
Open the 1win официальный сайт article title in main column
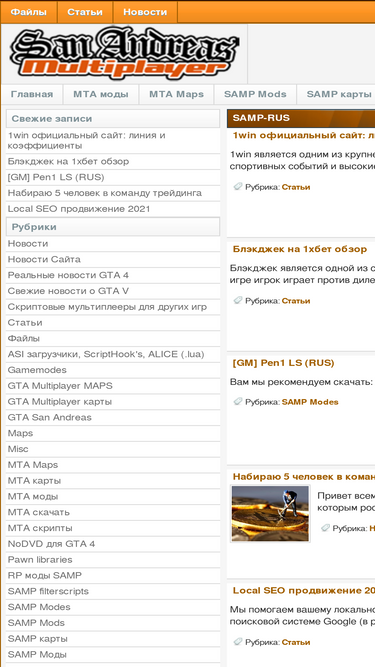tap(304, 135)
